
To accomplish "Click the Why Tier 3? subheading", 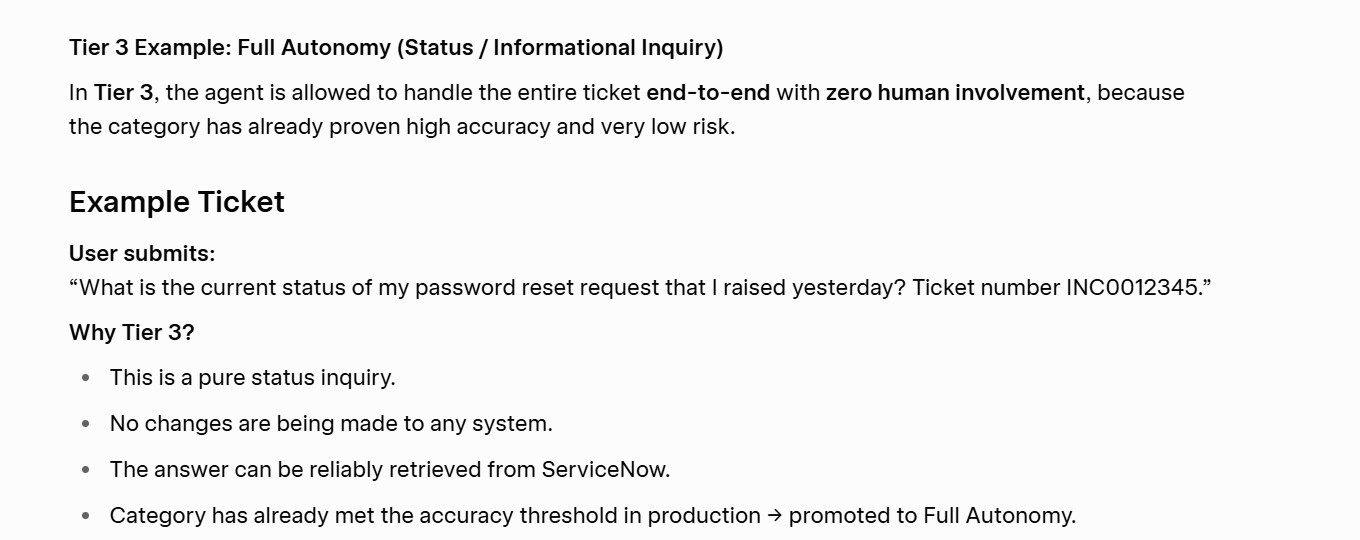I will [132, 332].
